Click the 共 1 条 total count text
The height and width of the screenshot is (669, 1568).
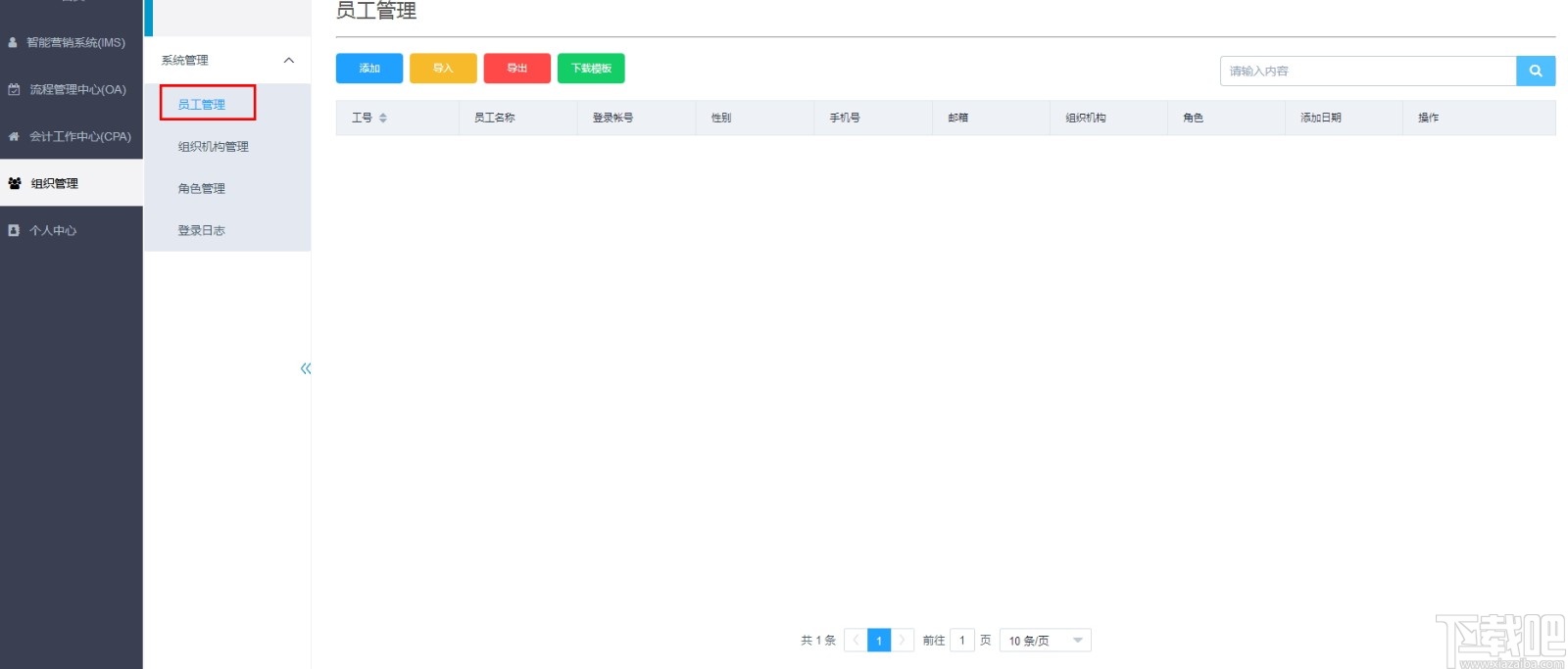[818, 641]
